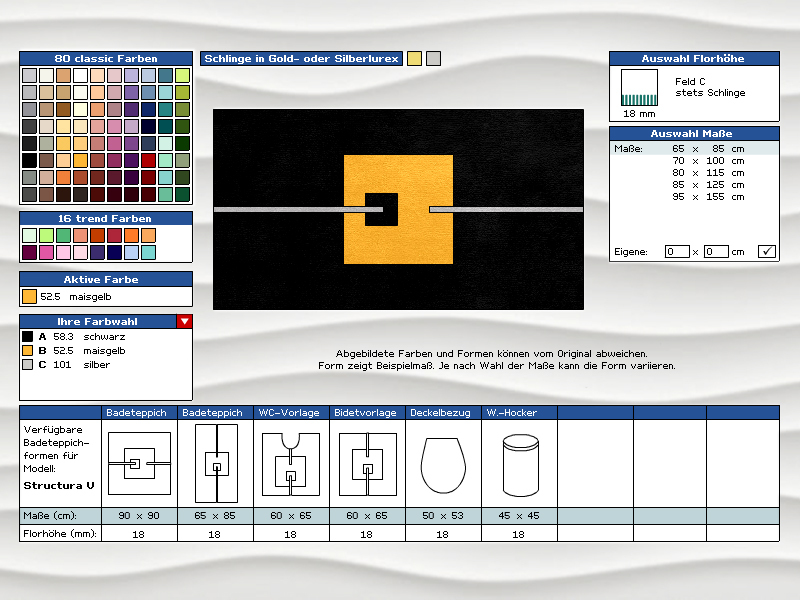Screen dimensions: 800x600
Task: Choose the 65 x 85 Badeteppich shape icon
Action: (x=215, y=463)
